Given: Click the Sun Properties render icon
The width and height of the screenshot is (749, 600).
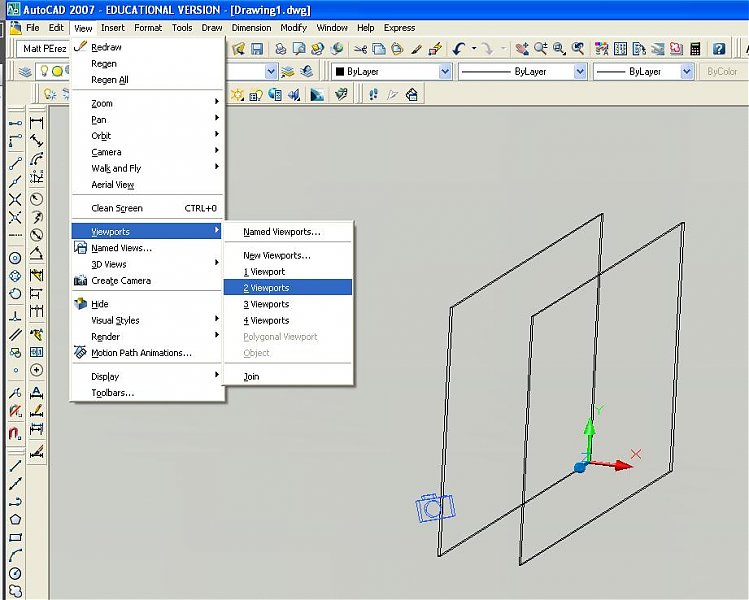Looking at the screenshot, I should pyautogui.click(x=238, y=95).
